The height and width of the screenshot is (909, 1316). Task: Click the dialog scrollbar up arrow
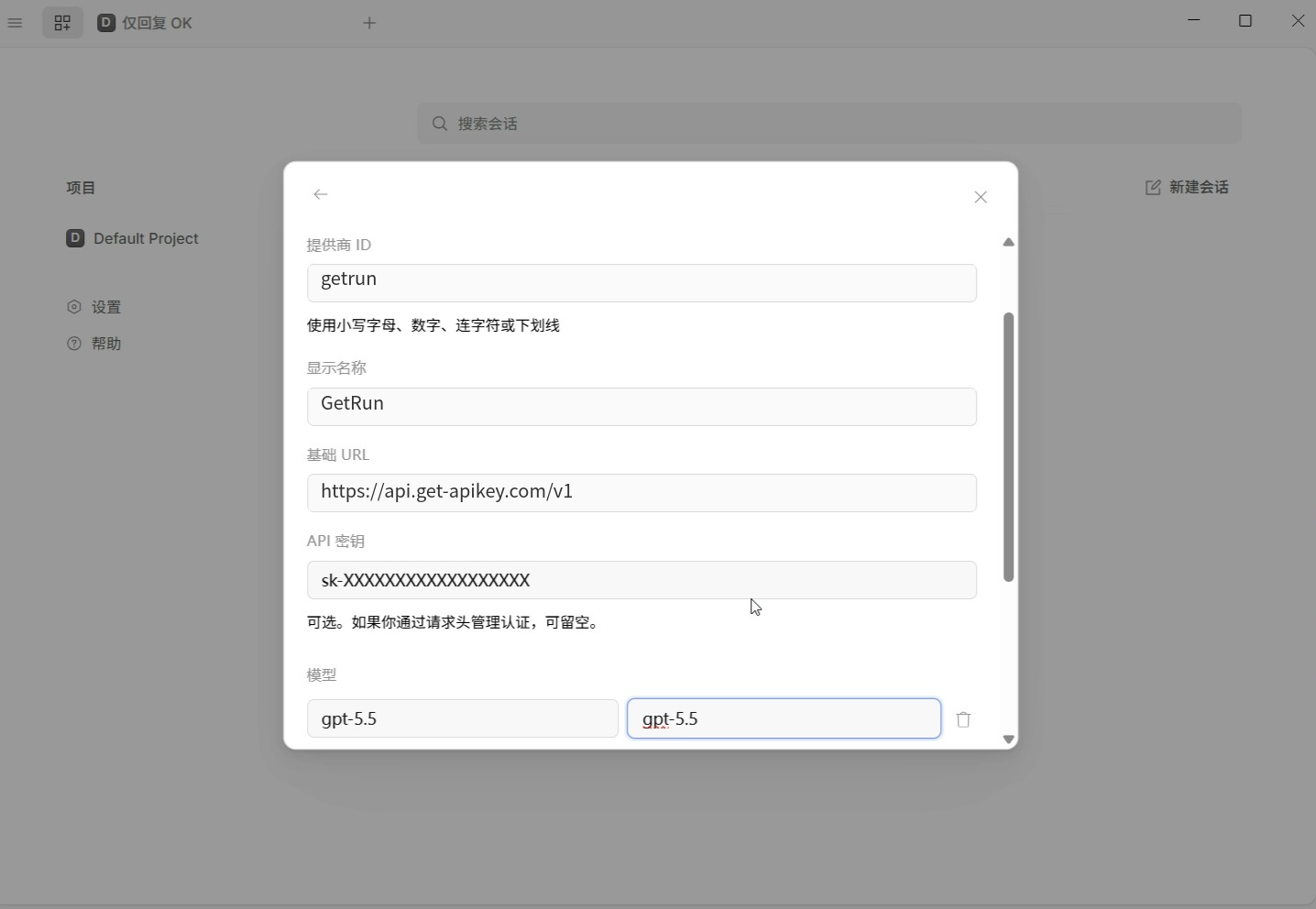pyautogui.click(x=1008, y=242)
